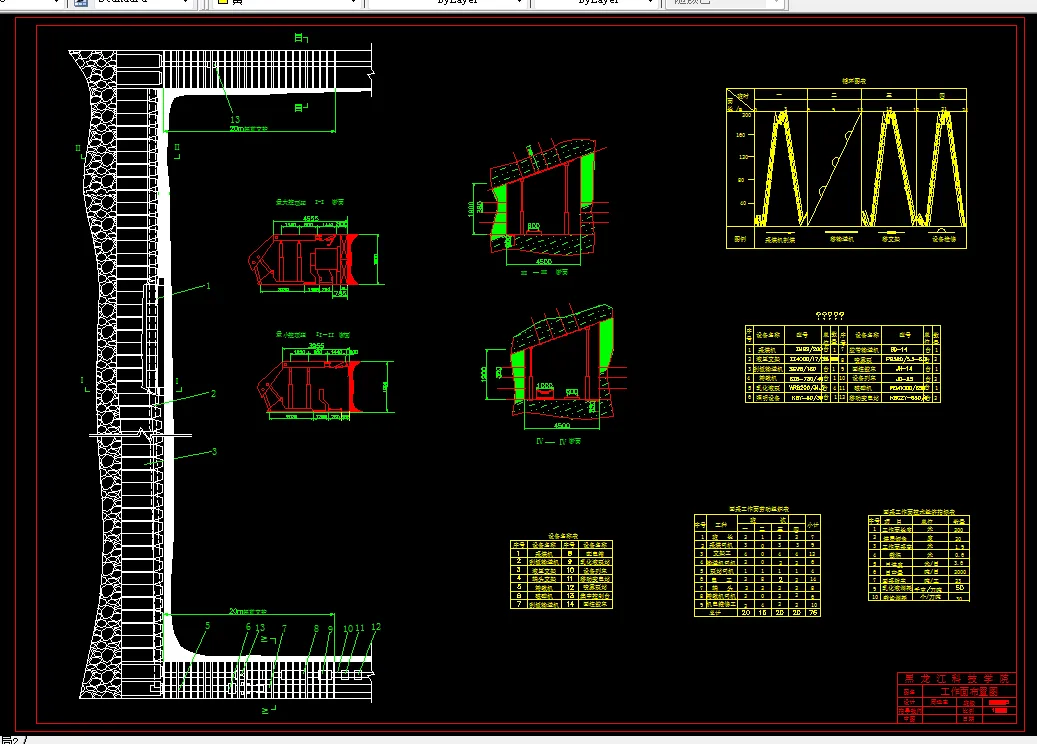The height and width of the screenshot is (744, 1037).
Task: Click the '图例' legend cell of the cycle chart
Action: (739, 239)
